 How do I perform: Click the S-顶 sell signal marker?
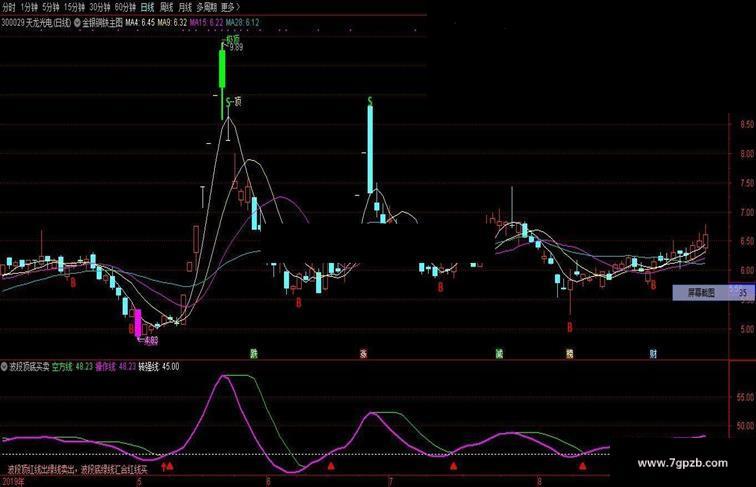(x=233, y=102)
